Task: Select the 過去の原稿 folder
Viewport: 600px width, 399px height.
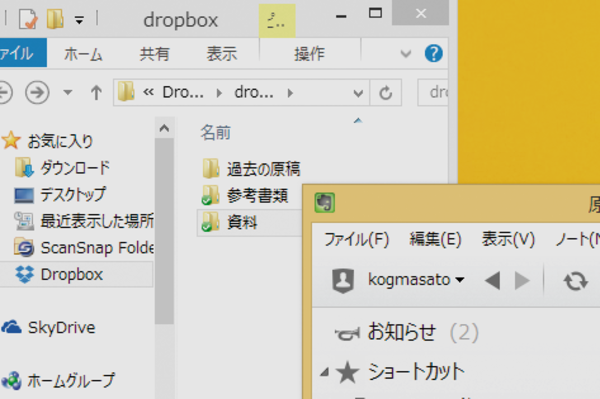Action: tap(264, 169)
